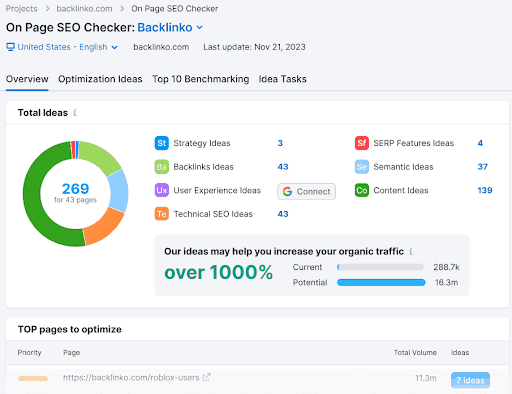This screenshot has height=394, width=512.
Task: Click the orange priority bar for roblox-users
Action: coord(33,378)
